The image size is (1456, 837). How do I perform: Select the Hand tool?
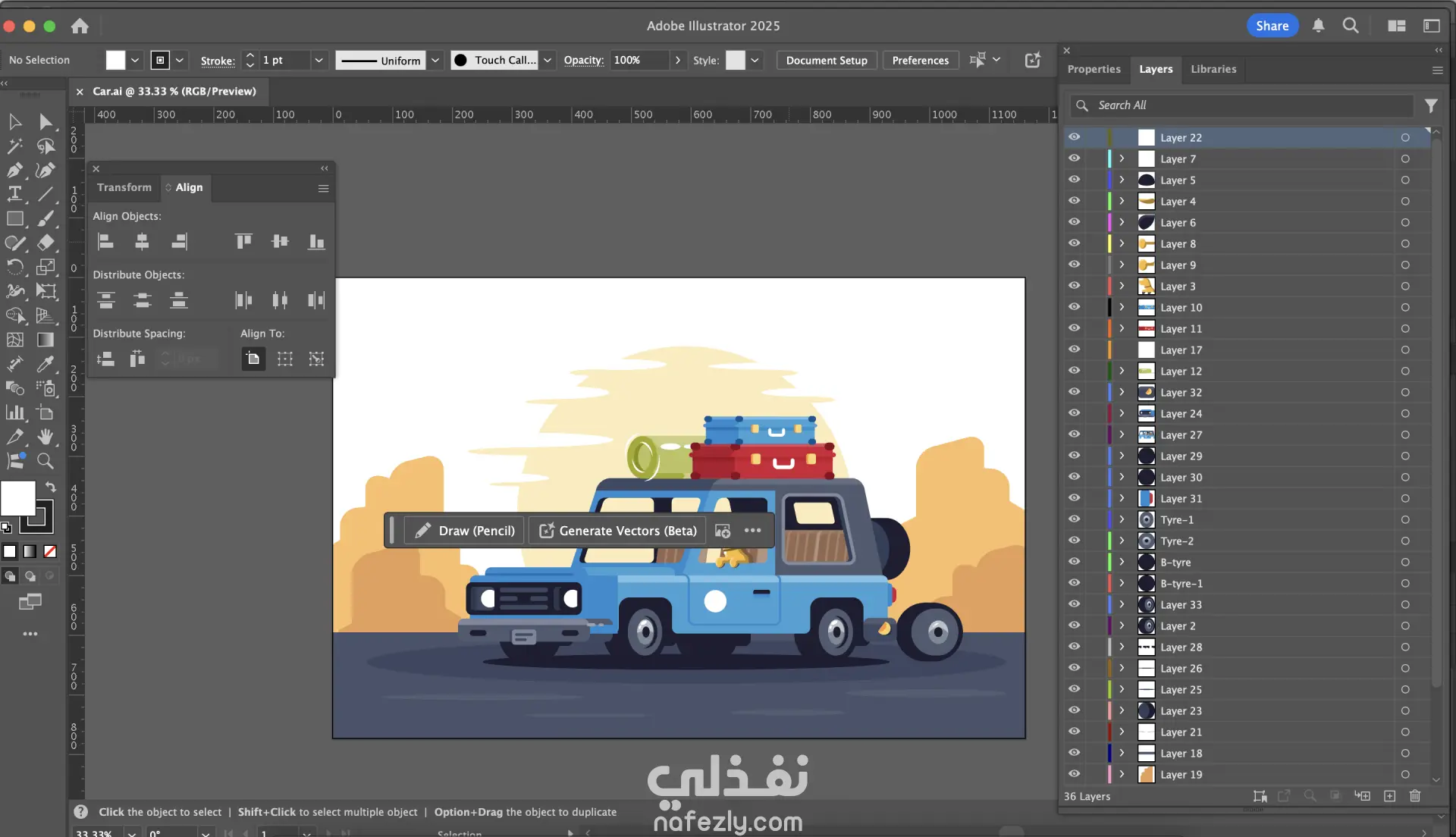(x=45, y=437)
